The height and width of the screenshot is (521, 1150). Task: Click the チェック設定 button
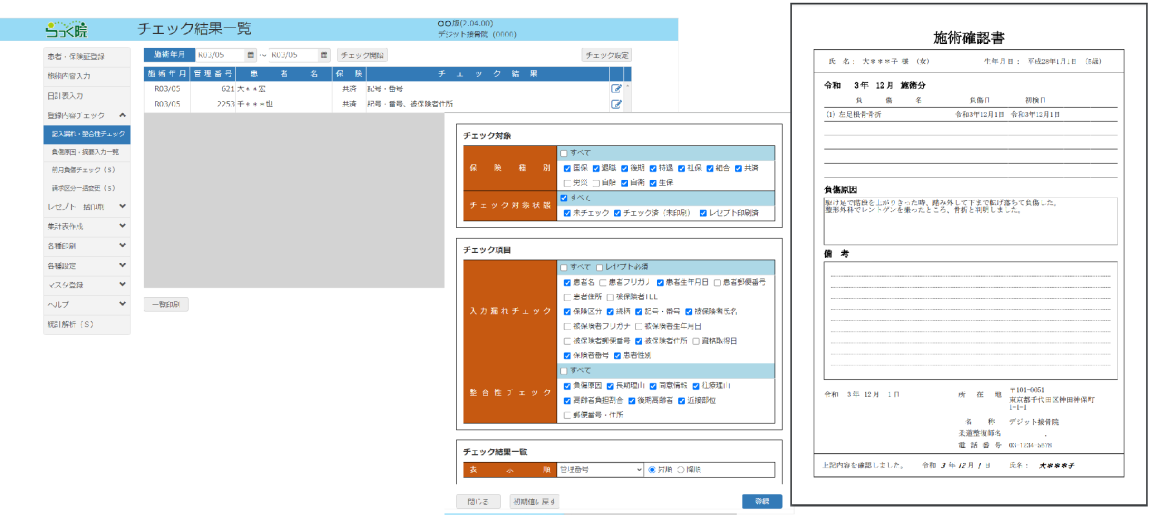[606, 55]
